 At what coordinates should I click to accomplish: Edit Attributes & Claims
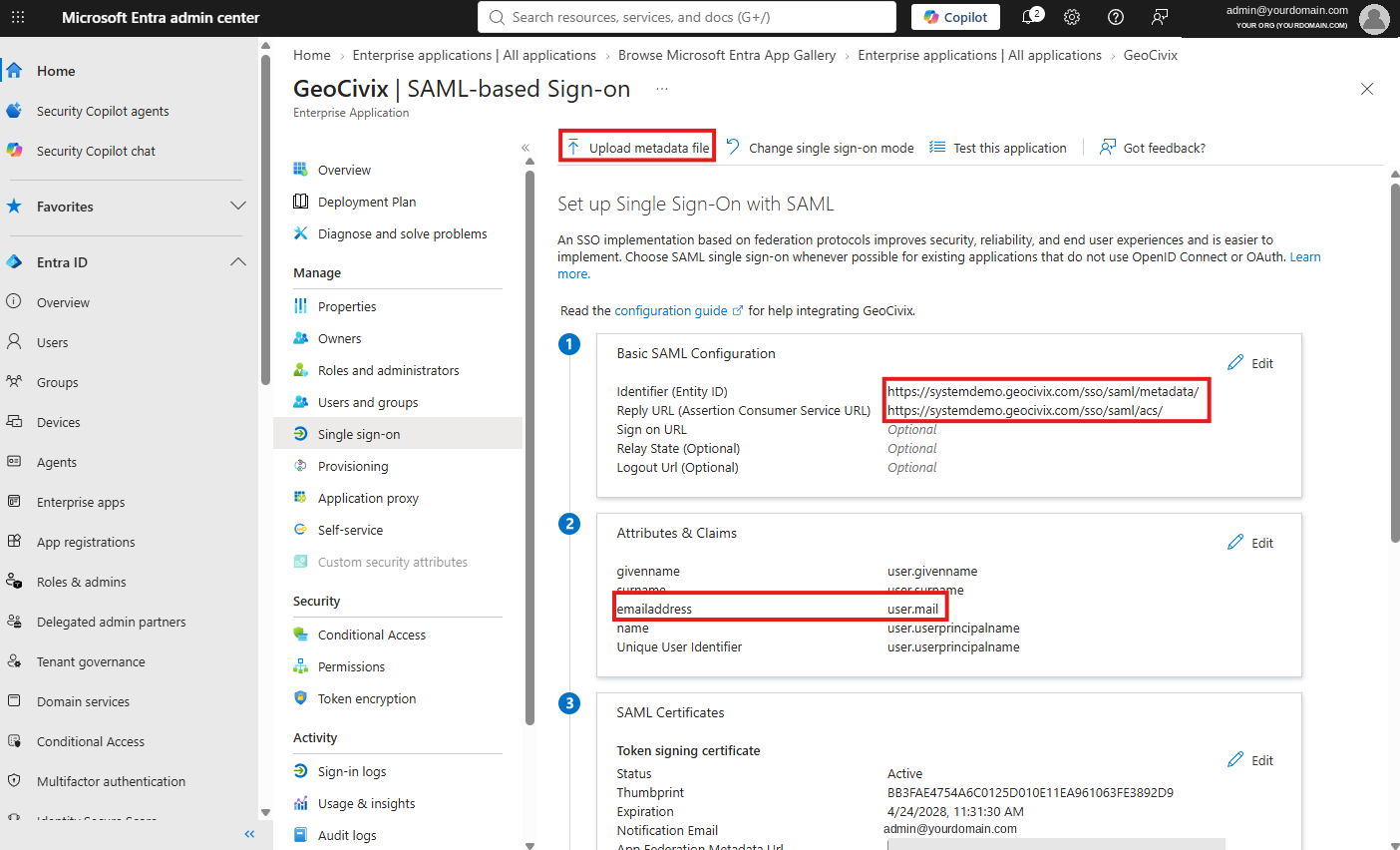click(x=1250, y=543)
